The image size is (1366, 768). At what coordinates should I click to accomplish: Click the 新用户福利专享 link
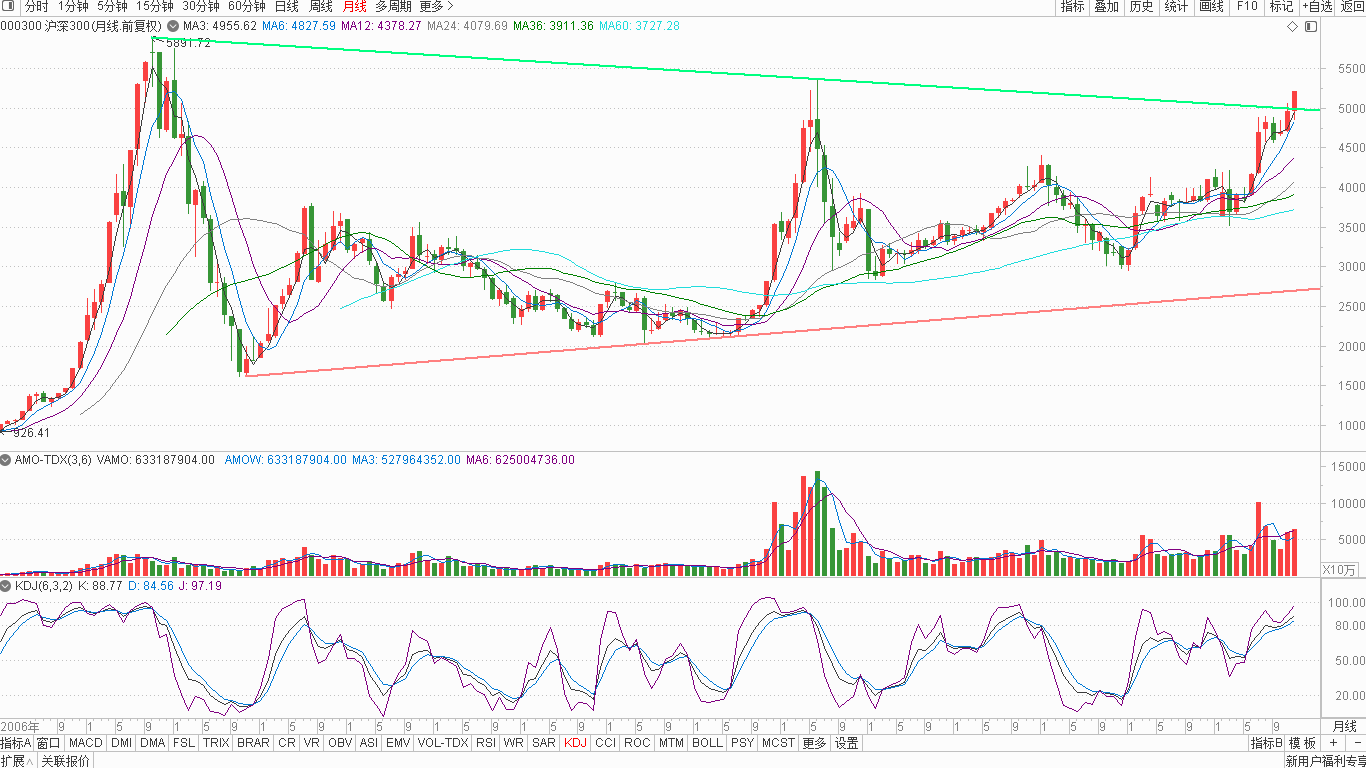1325,761
